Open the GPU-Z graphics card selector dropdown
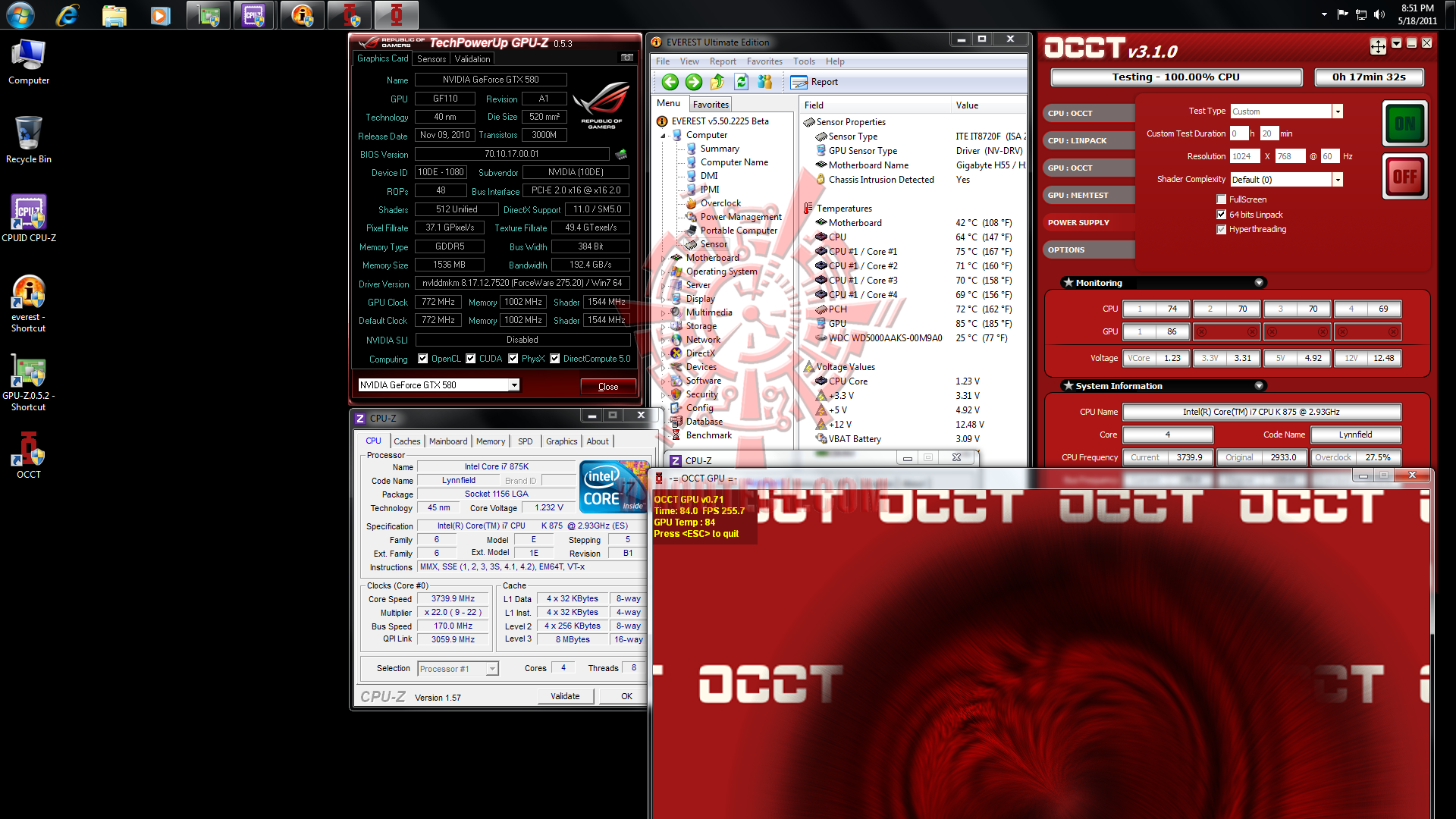The height and width of the screenshot is (819, 1456). click(x=513, y=385)
